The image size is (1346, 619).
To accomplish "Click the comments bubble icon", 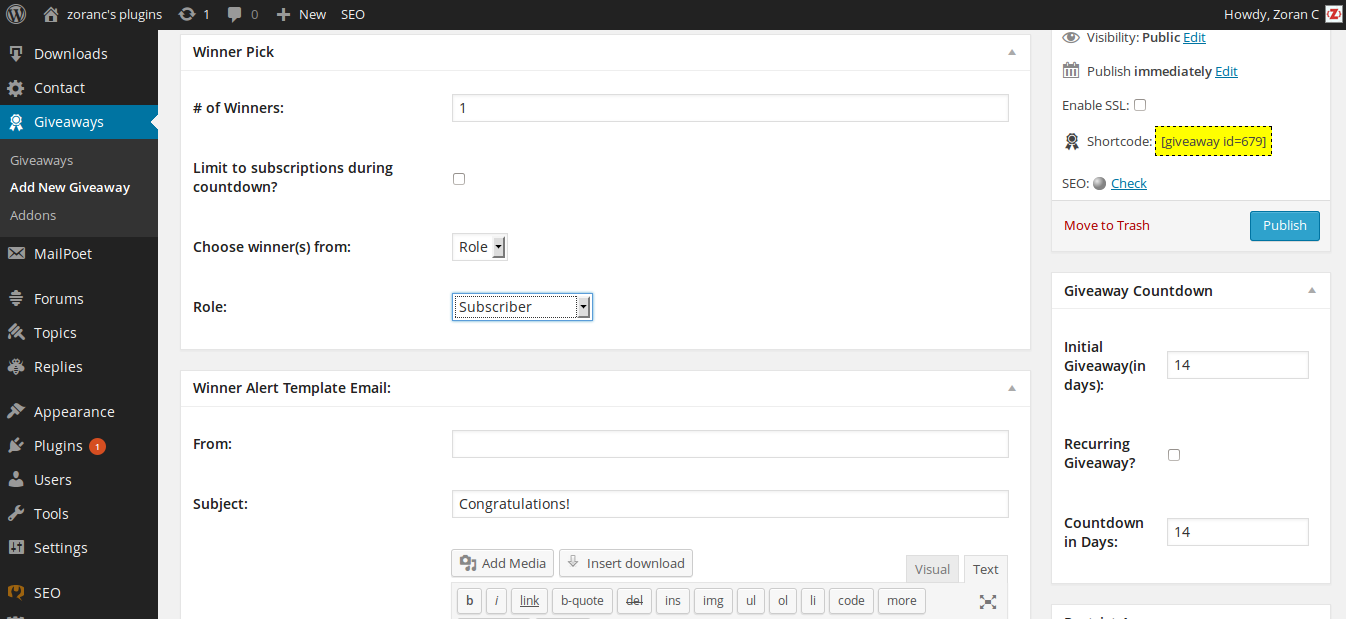I will point(235,14).
